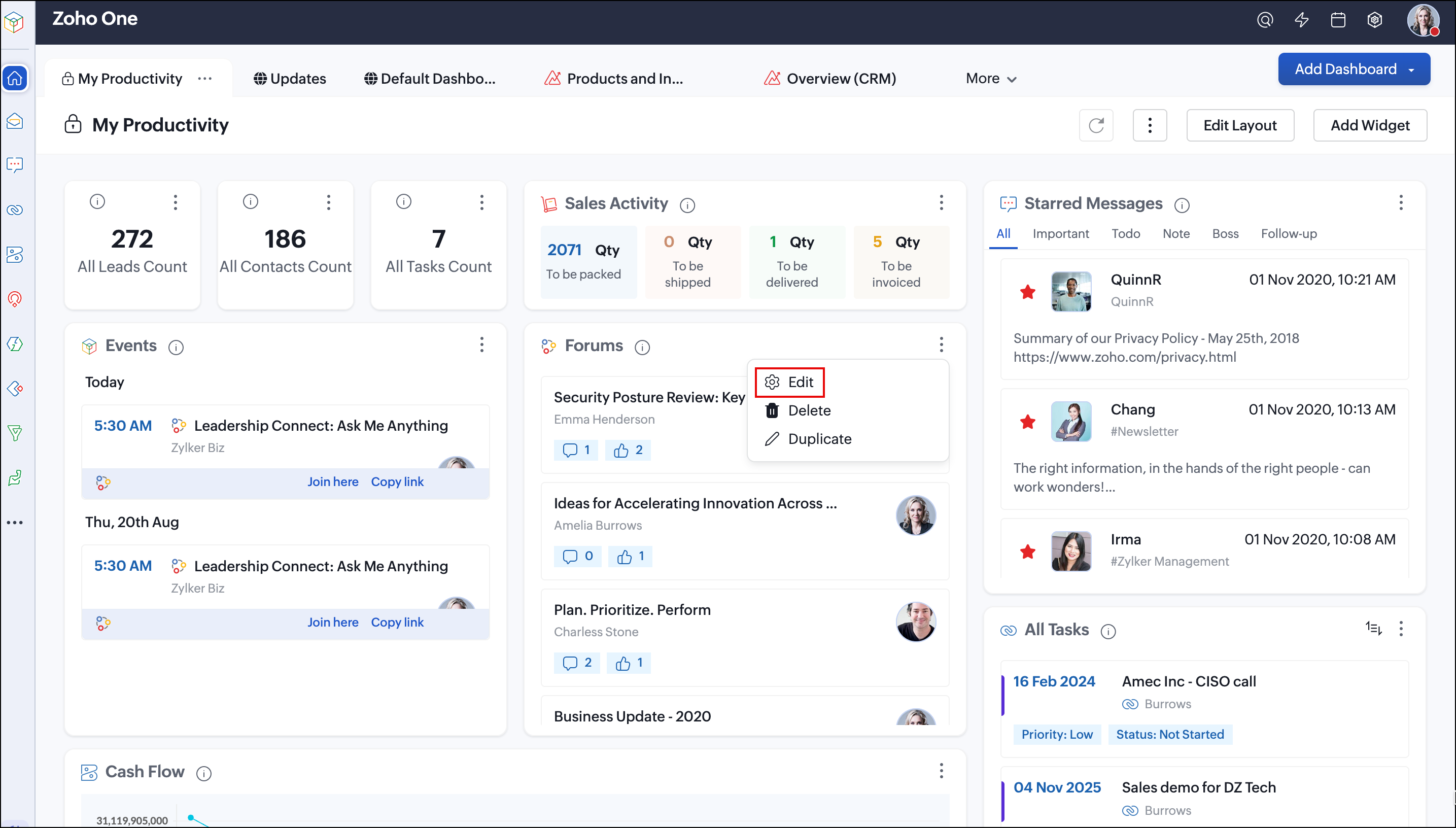
Task: Expand the More dashboards dropdown
Action: [990, 79]
